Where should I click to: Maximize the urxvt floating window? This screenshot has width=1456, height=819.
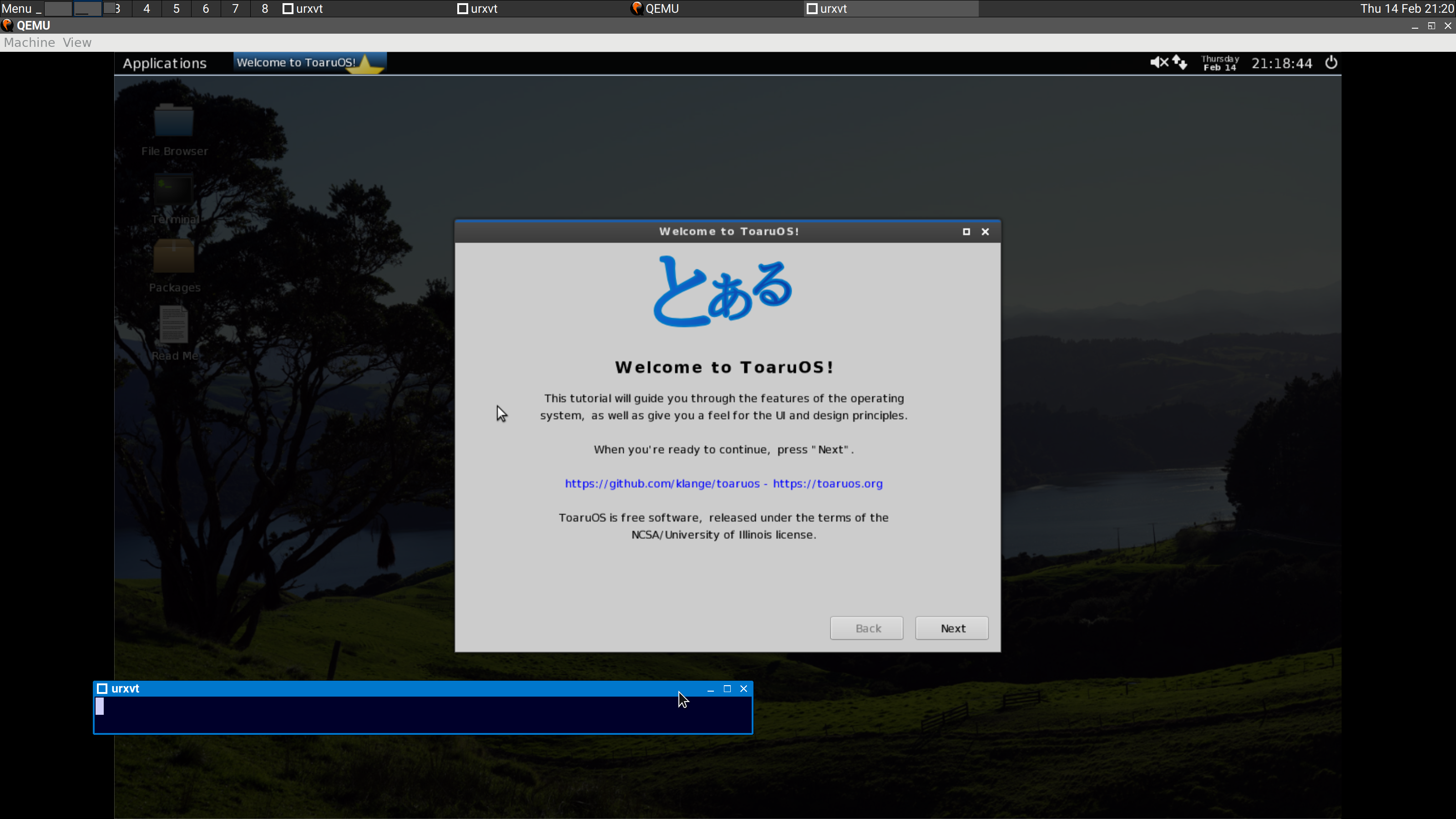(x=728, y=688)
